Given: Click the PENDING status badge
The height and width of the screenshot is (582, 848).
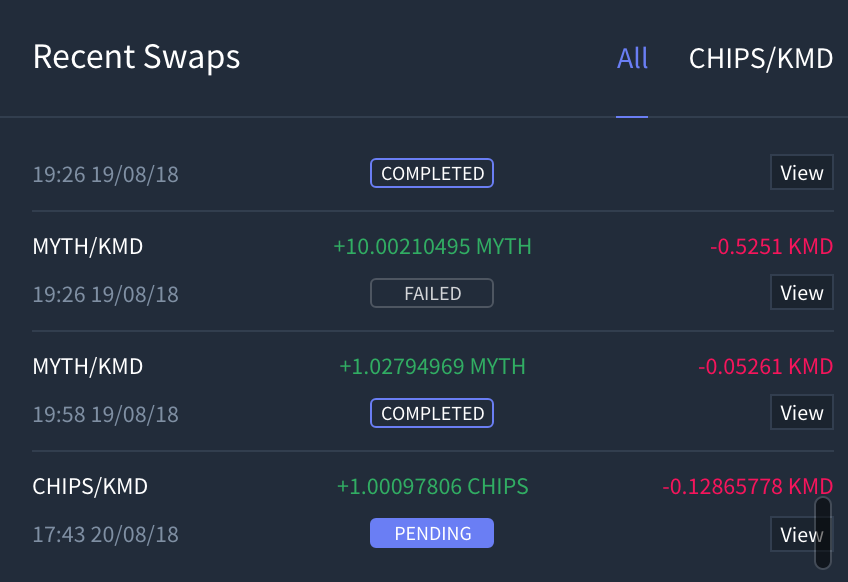Looking at the screenshot, I should click(431, 533).
